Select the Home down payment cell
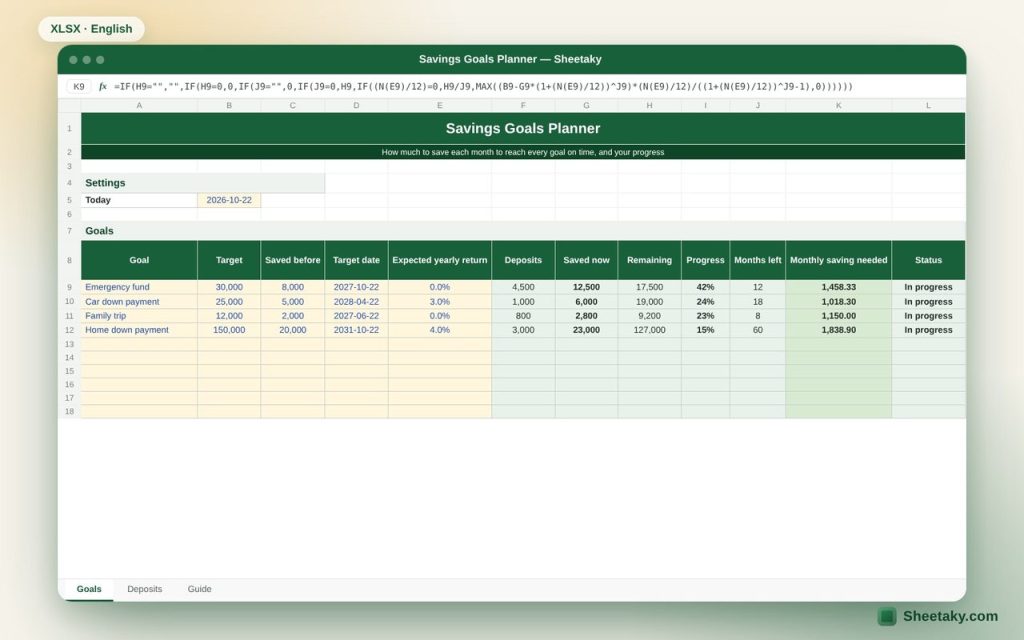The height and width of the screenshot is (640, 1024). coord(139,330)
